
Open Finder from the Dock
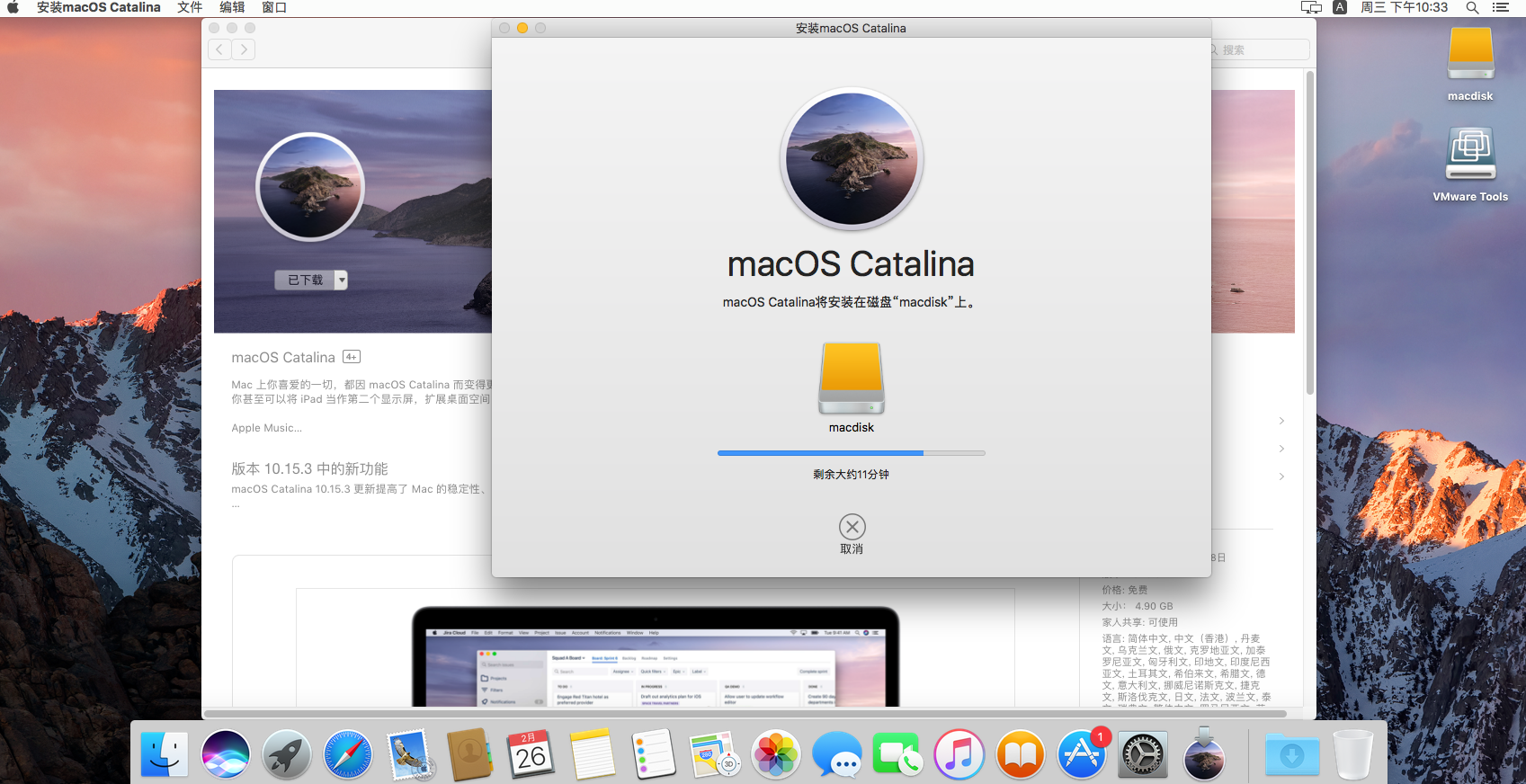tap(165, 753)
